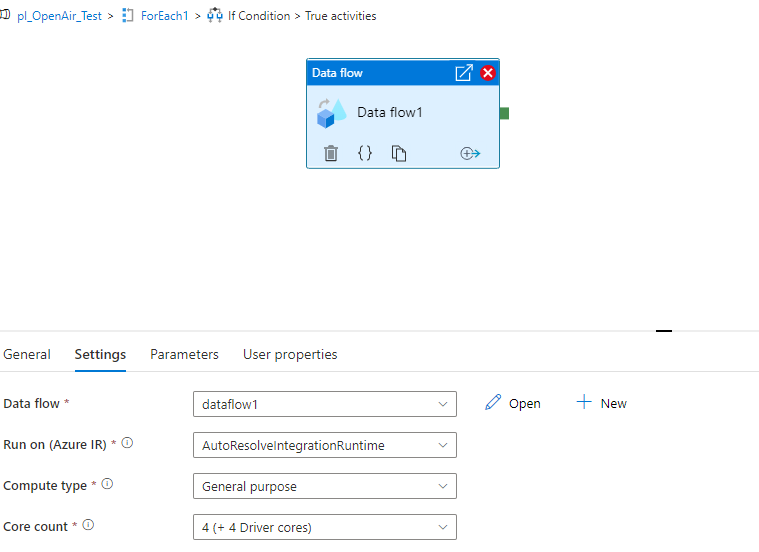Click the red error icon on Data flow activity
The image size is (759, 552).
click(487, 73)
